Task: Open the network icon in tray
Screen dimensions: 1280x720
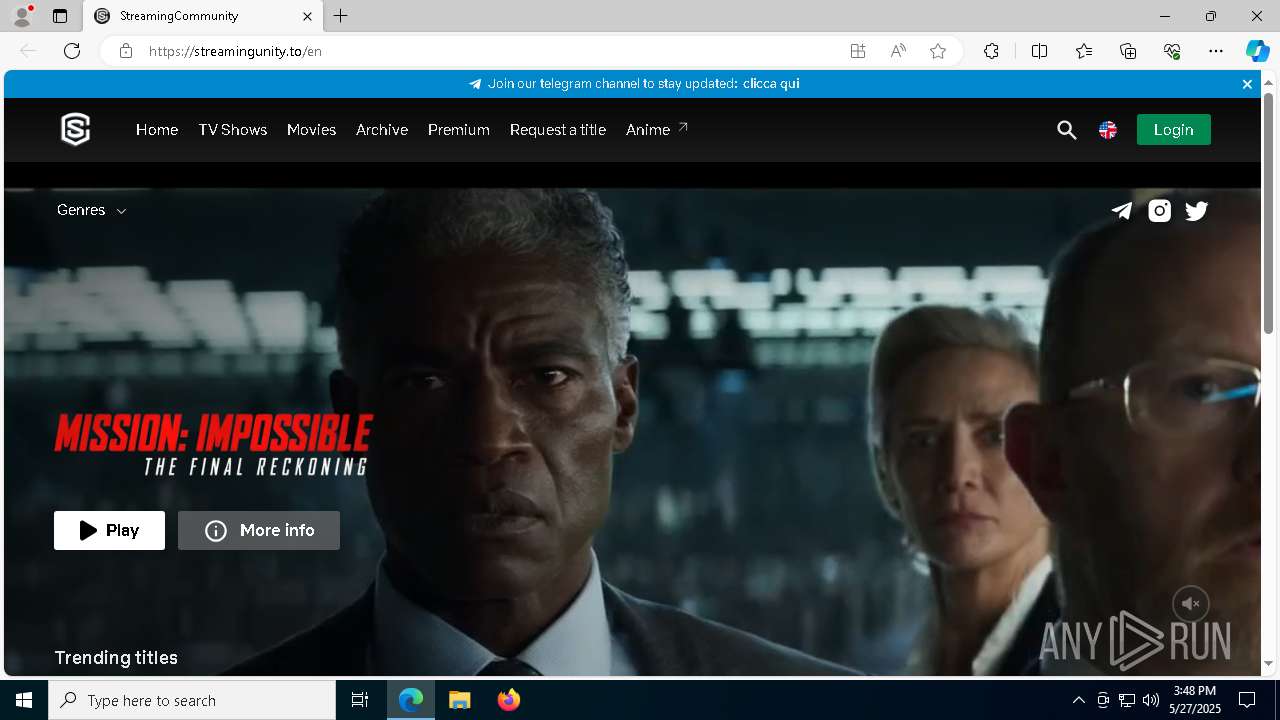Action: click(1127, 700)
